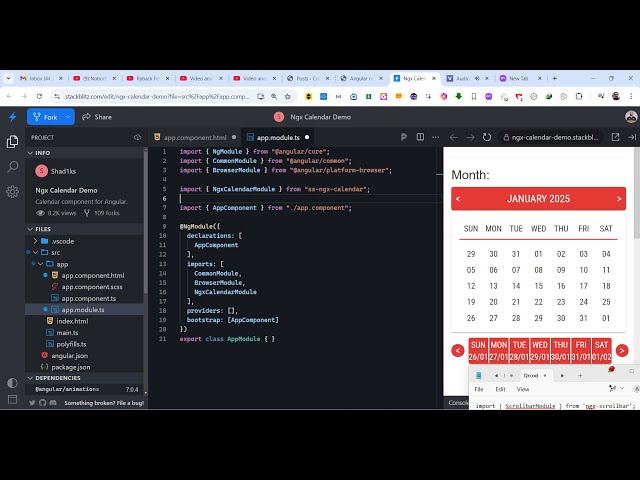
Task: Open the Project files explorer icon
Action: pos(12,142)
